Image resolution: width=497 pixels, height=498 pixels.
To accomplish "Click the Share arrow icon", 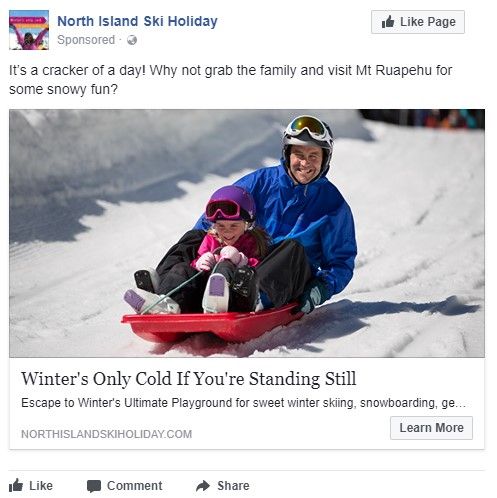I will (x=203, y=486).
